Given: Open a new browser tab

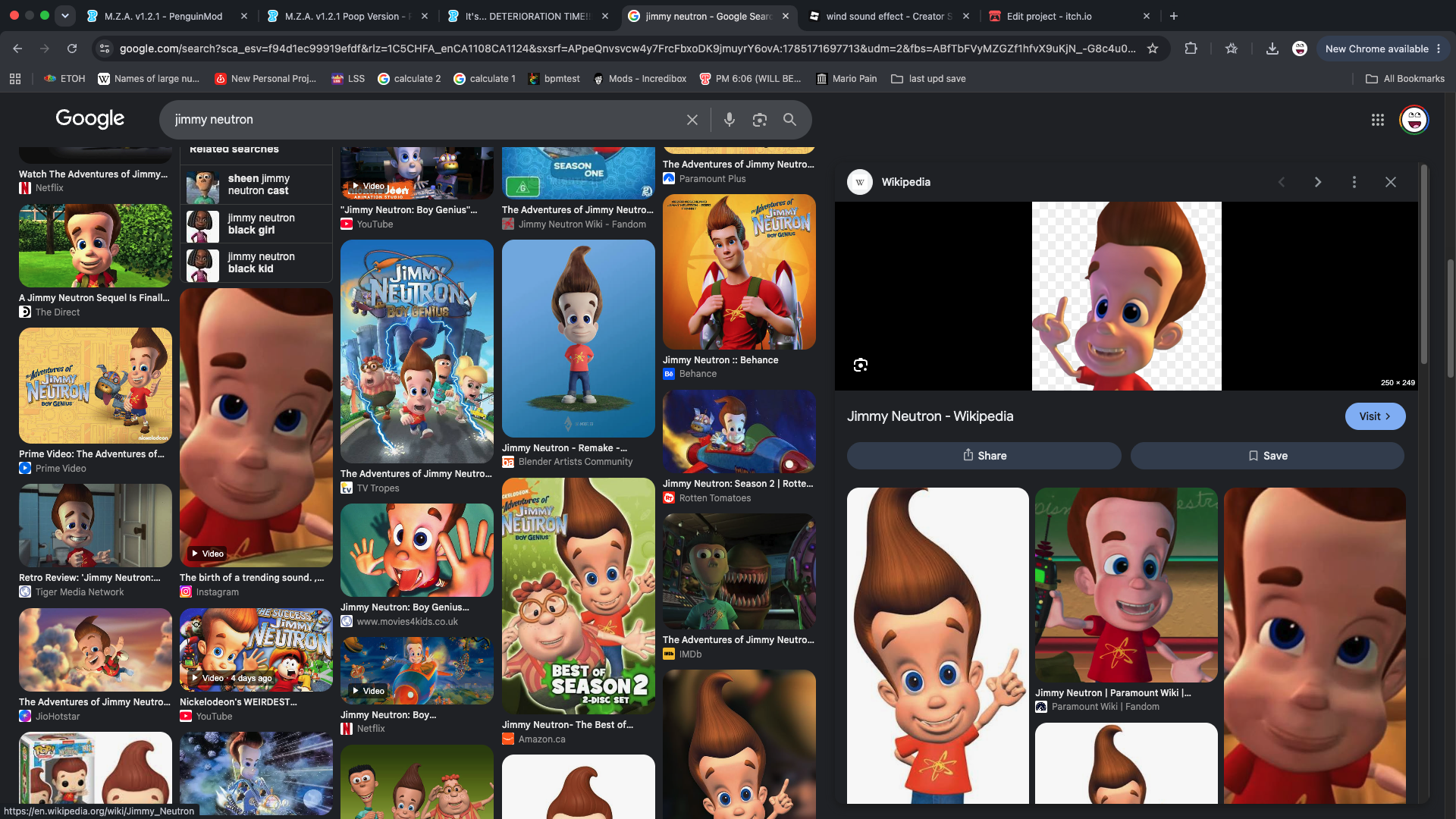Looking at the screenshot, I should click(x=1174, y=16).
